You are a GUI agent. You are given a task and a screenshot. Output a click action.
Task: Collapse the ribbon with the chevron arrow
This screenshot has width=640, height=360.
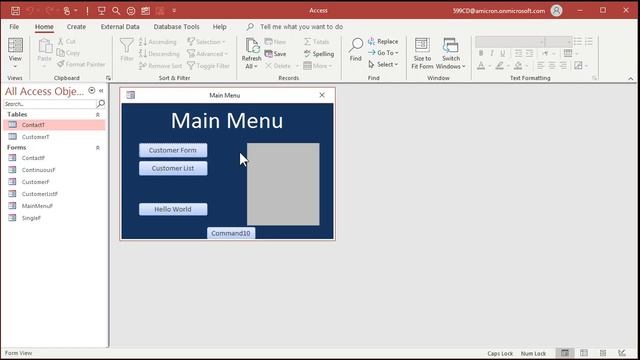tap(631, 78)
